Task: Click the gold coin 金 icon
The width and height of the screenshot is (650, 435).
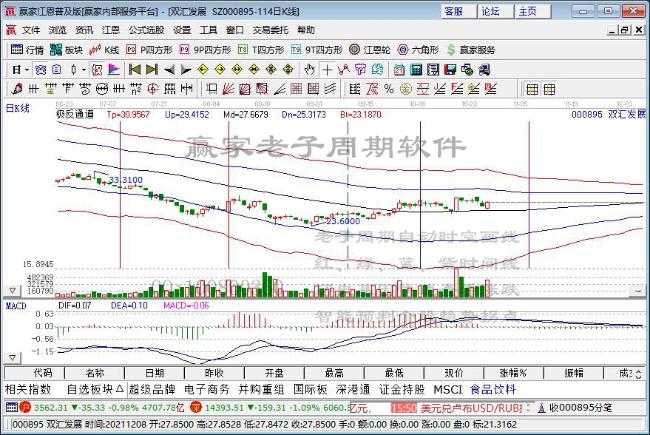Action: point(406,89)
